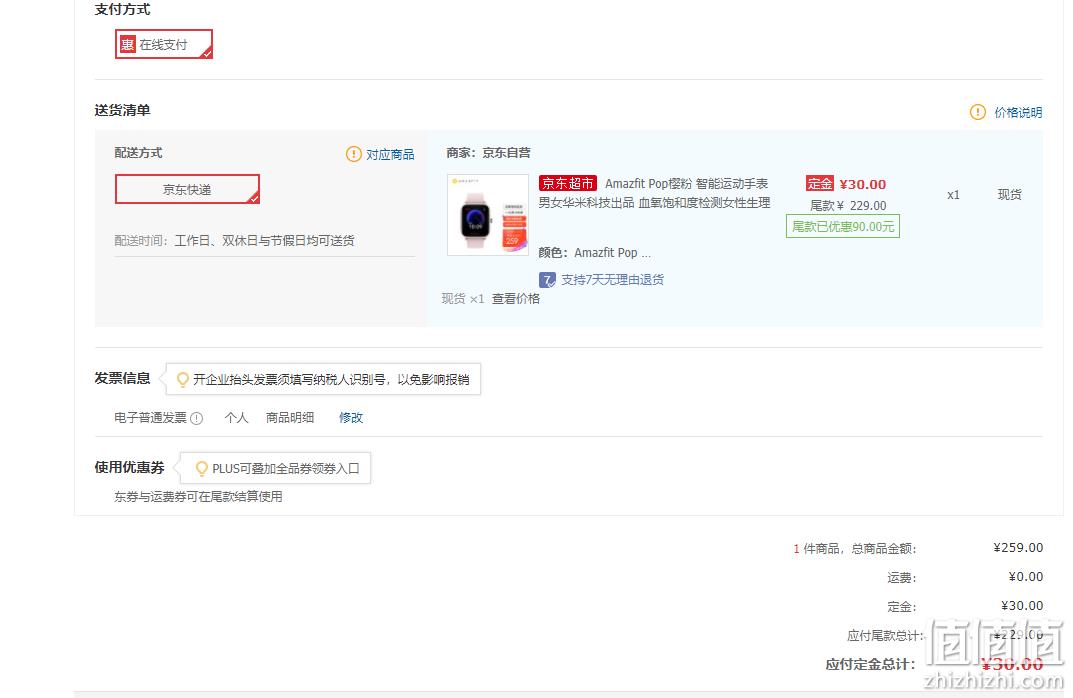Click the 价格说明 info icon

pos(978,112)
